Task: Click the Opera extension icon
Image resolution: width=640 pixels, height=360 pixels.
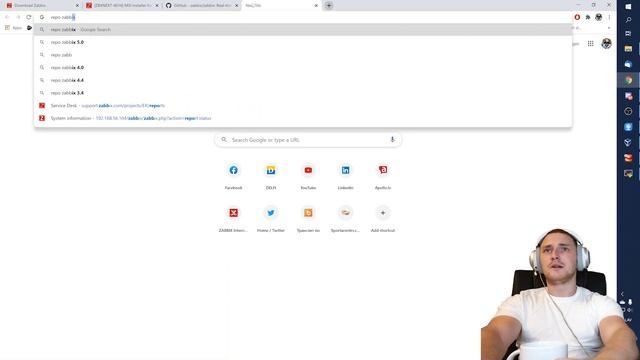Action: [577, 17]
